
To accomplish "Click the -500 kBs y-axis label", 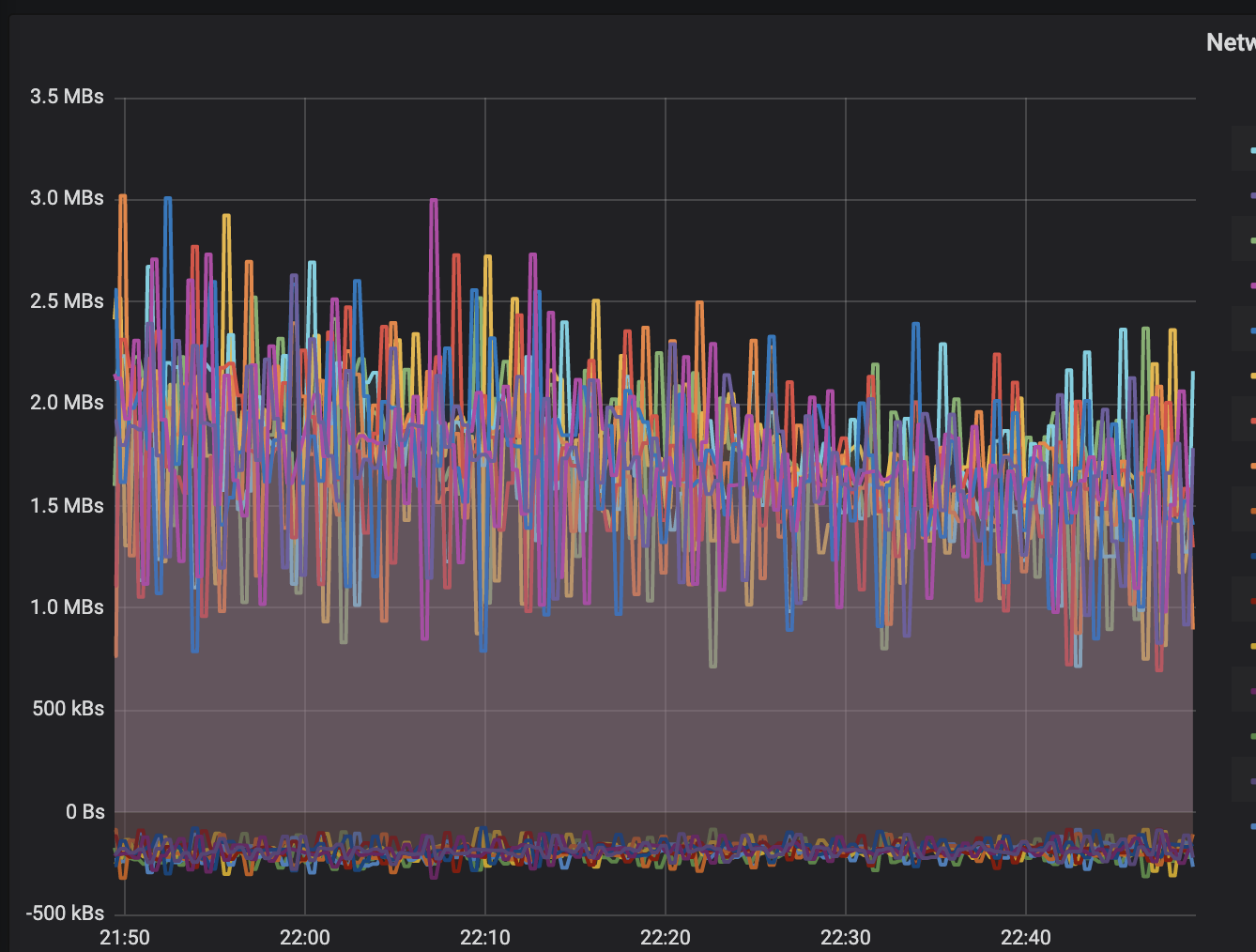I will coord(65,914).
